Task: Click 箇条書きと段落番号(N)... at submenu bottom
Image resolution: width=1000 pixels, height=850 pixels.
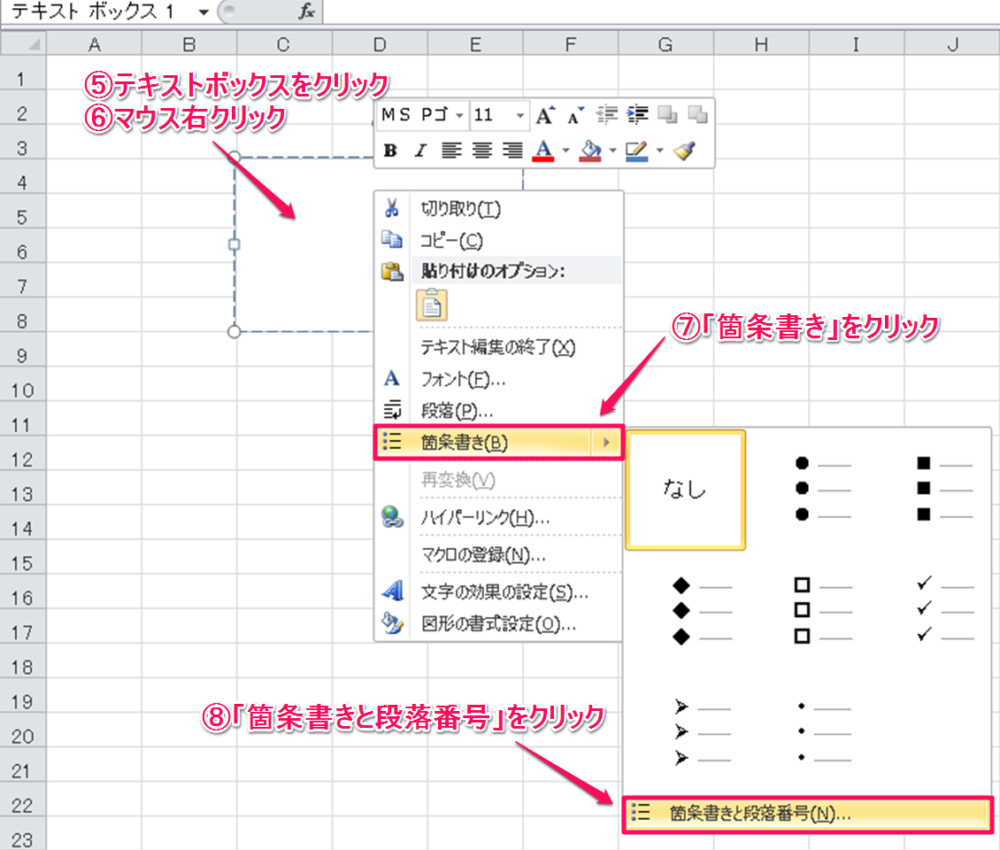Action: (760, 814)
